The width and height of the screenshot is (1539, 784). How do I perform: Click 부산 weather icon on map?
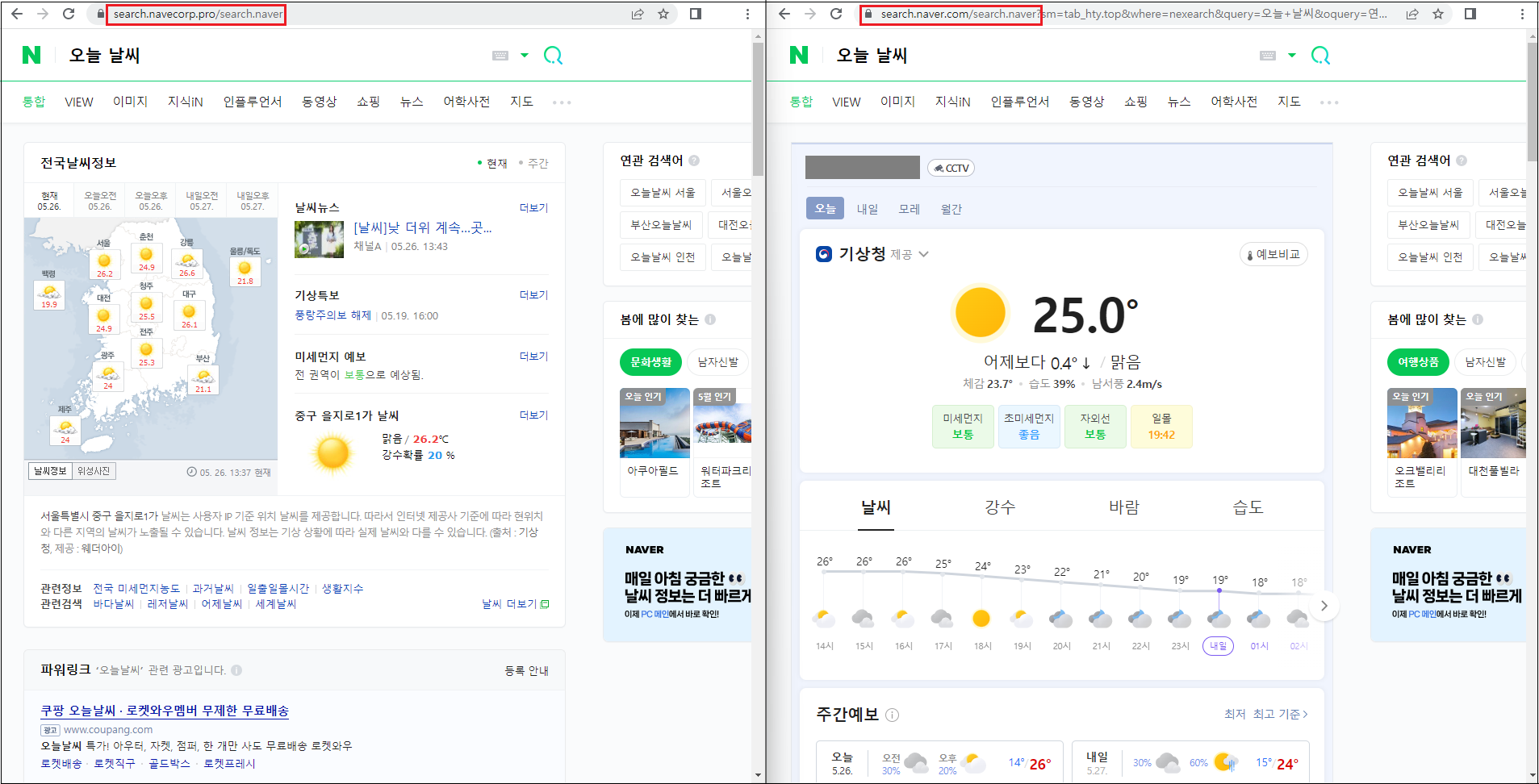coord(203,379)
